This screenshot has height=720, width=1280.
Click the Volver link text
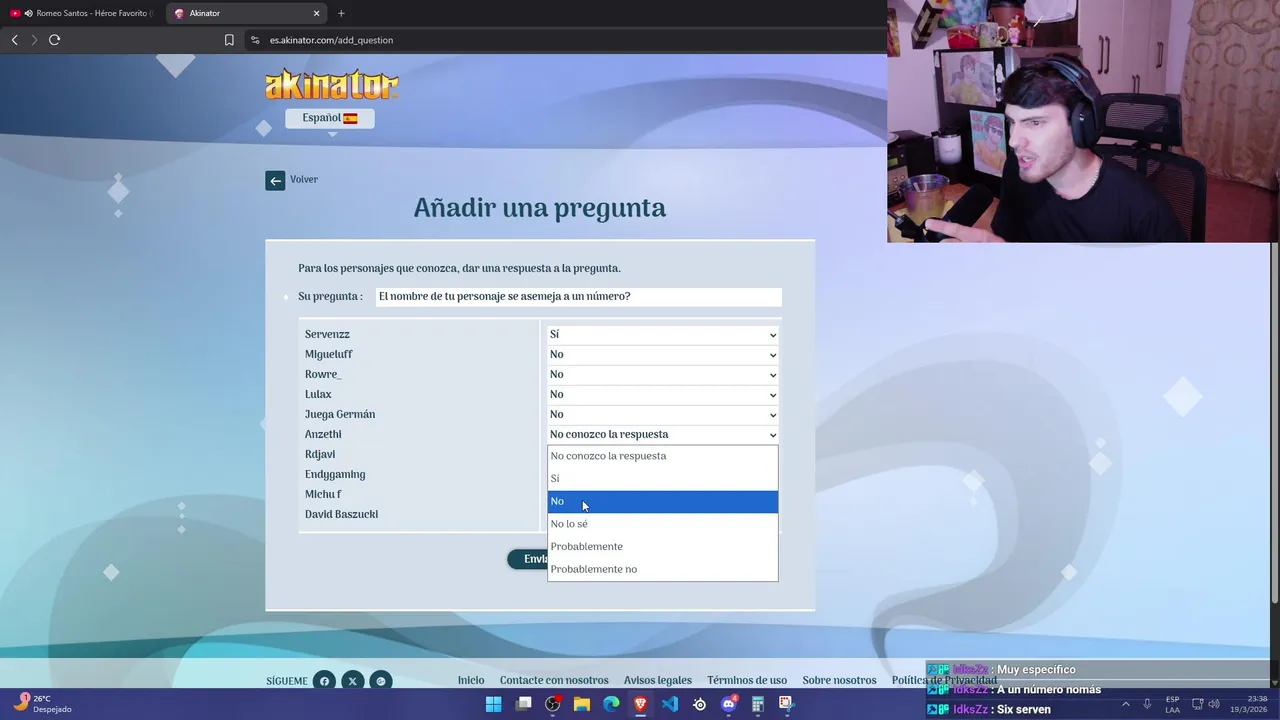coord(304,180)
